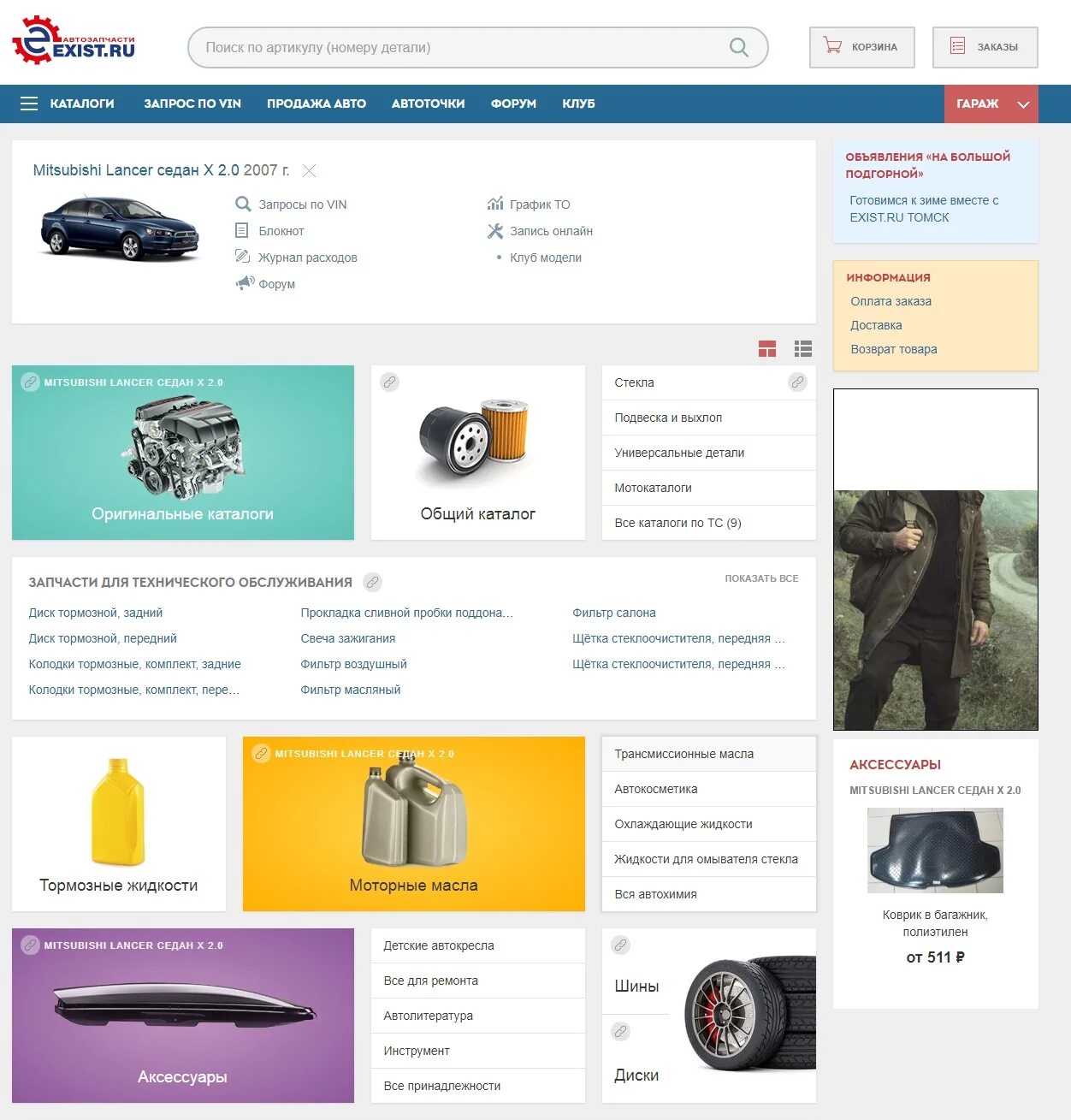
Task: Open Все каталоги по ТС (9)
Action: click(x=709, y=523)
